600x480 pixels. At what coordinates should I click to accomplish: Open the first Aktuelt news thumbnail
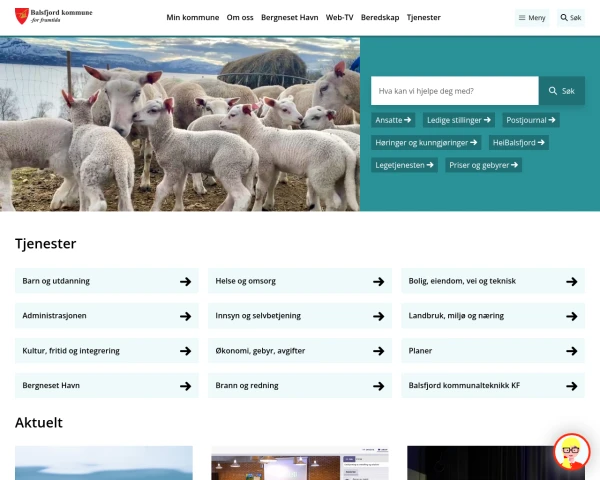pyautogui.click(x=104, y=463)
